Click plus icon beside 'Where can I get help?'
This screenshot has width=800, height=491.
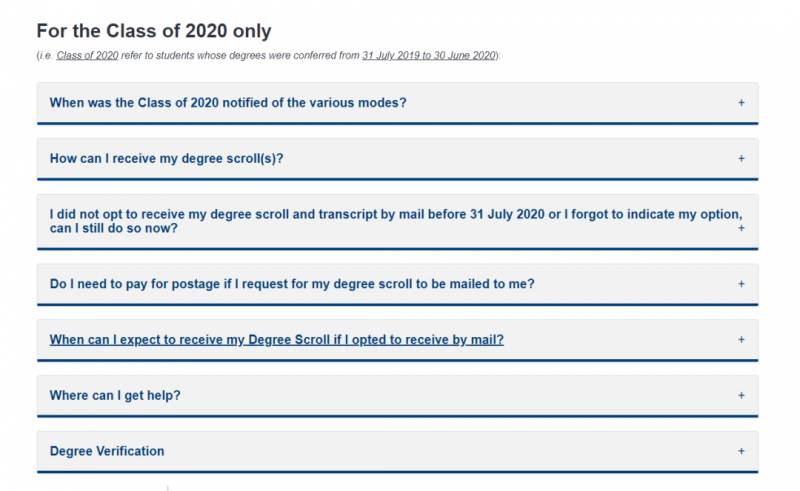tap(741, 395)
